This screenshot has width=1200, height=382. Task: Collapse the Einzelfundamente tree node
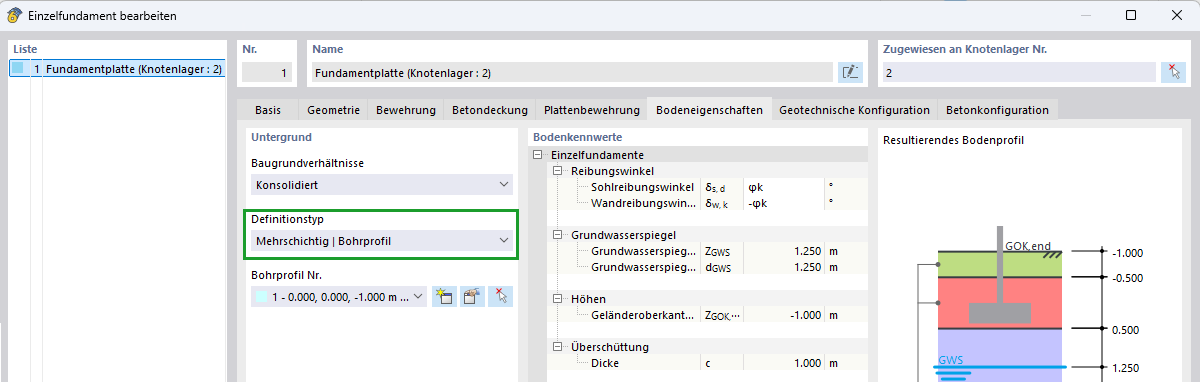pyautogui.click(x=539, y=155)
